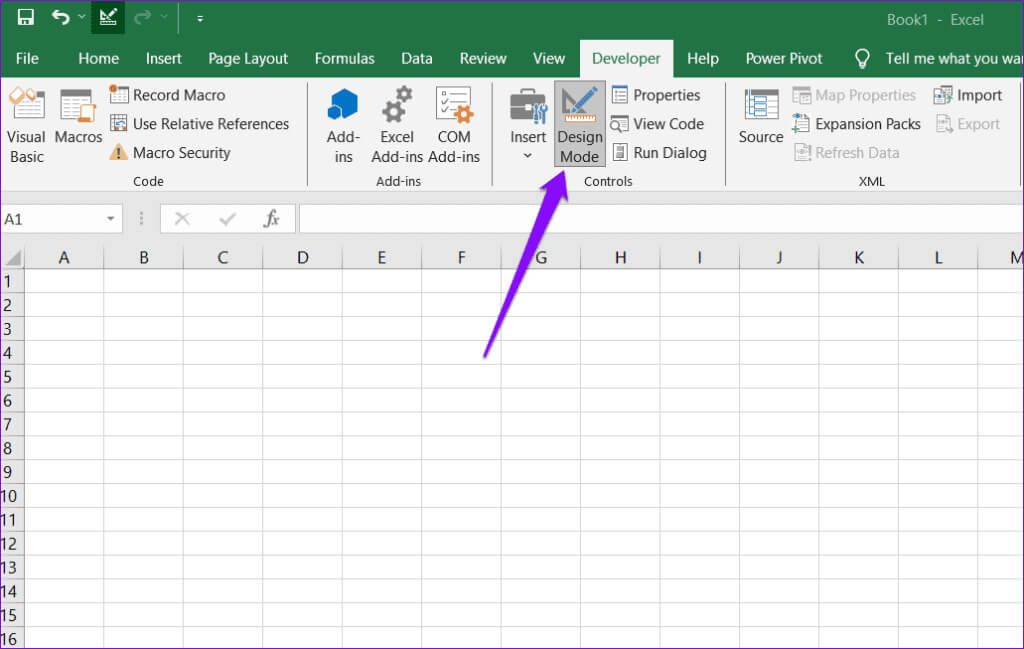1024x649 pixels.
Task: Switch to the Insert ribbon tab
Action: [163, 58]
